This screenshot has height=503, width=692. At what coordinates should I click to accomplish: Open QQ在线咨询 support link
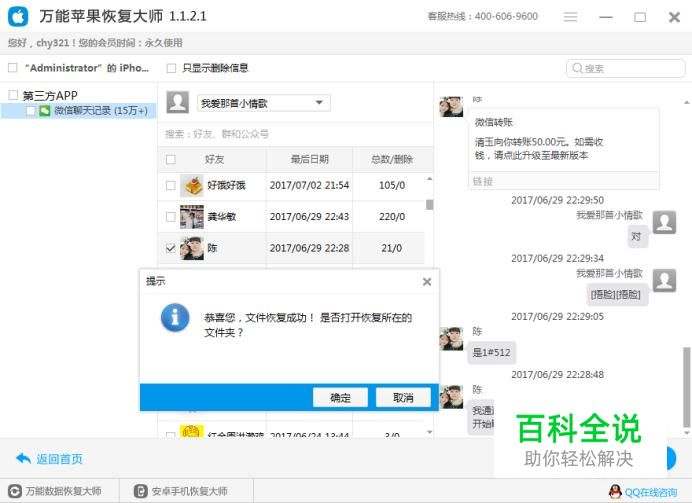(x=651, y=492)
